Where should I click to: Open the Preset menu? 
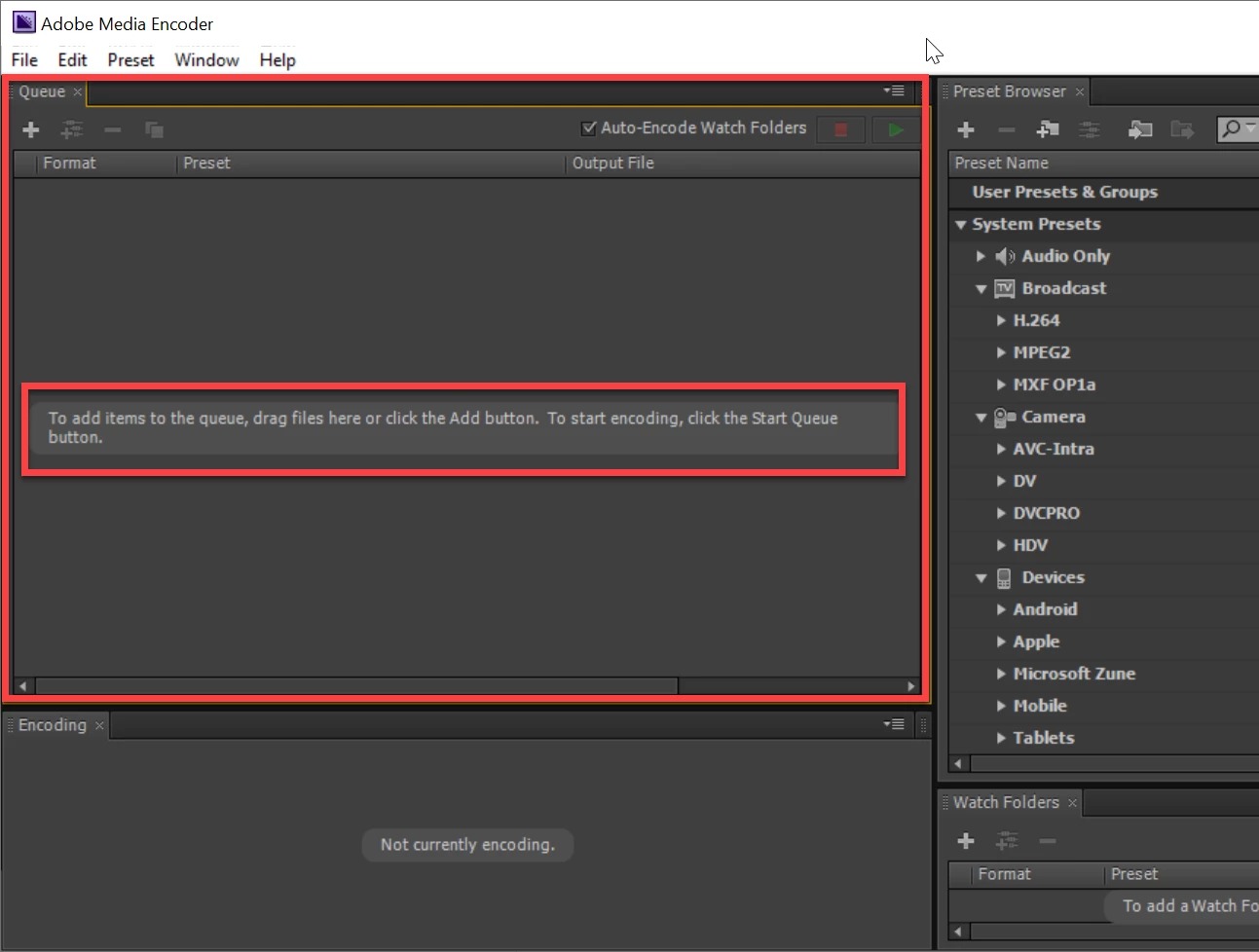click(x=130, y=59)
